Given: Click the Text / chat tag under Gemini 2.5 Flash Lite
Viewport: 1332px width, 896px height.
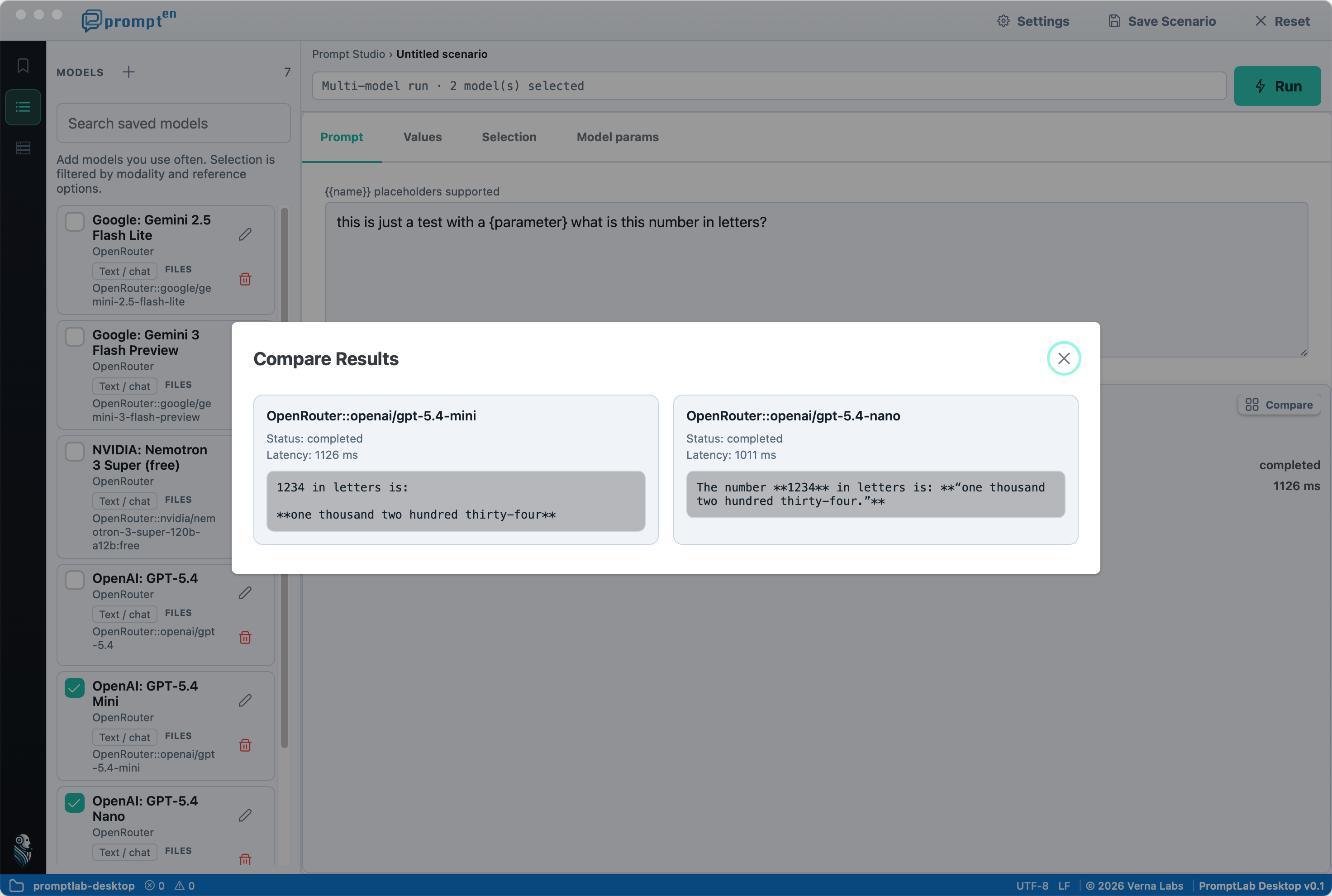Looking at the screenshot, I should (x=124, y=272).
